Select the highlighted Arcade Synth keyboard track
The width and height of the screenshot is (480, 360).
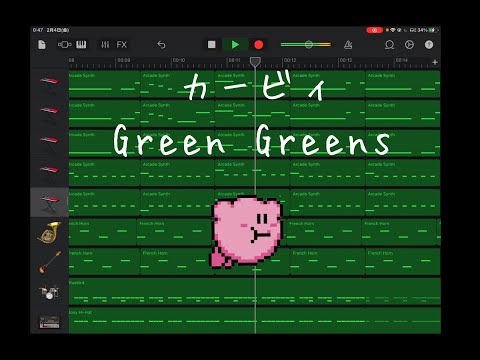49,202
